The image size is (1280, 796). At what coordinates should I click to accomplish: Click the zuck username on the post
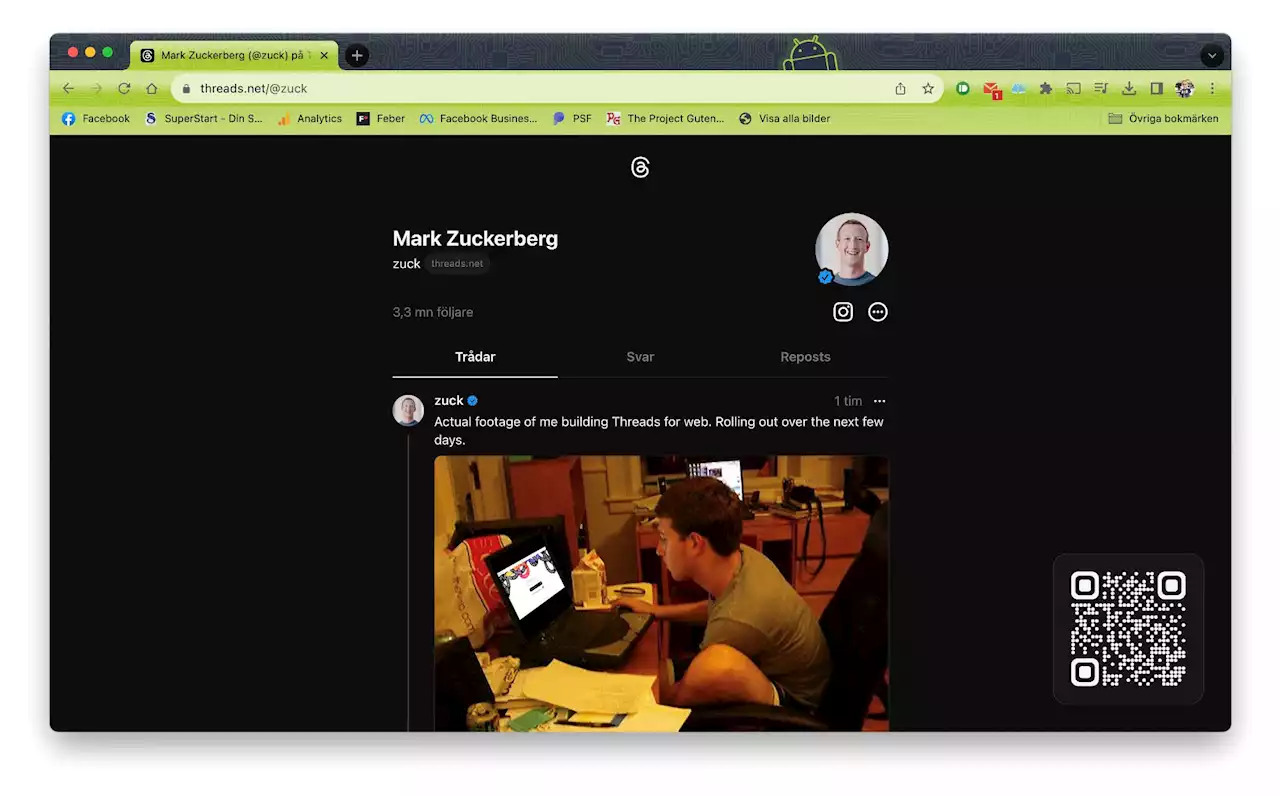click(x=449, y=401)
